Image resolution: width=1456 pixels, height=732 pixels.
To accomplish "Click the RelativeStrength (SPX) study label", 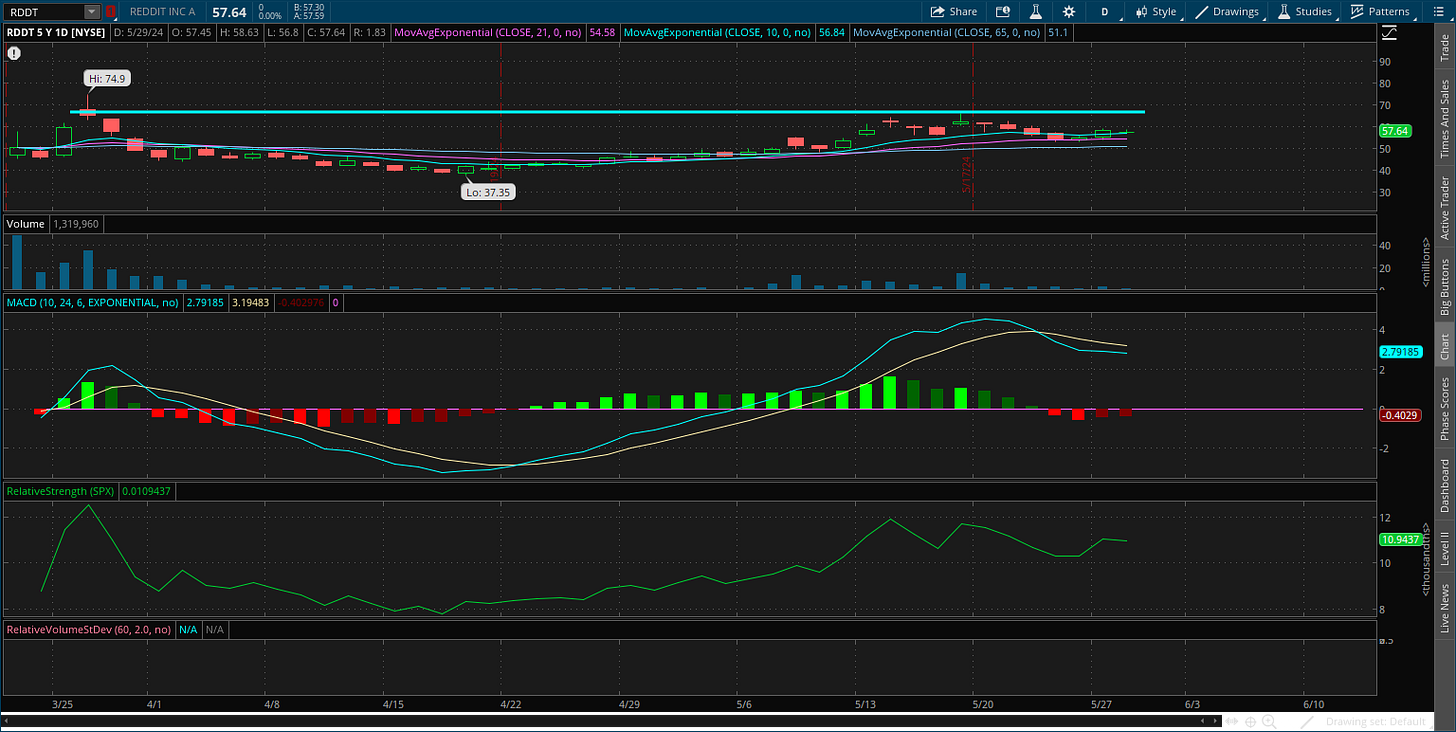I will pyautogui.click(x=61, y=491).
